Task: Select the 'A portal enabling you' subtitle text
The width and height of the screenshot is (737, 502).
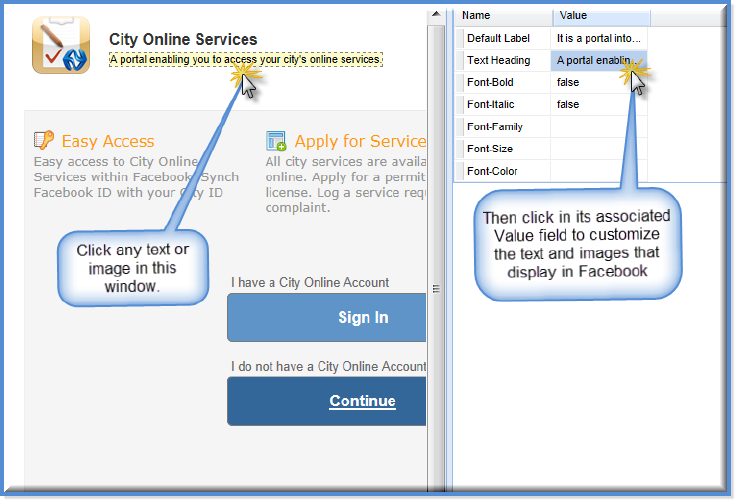Action: click(x=246, y=59)
